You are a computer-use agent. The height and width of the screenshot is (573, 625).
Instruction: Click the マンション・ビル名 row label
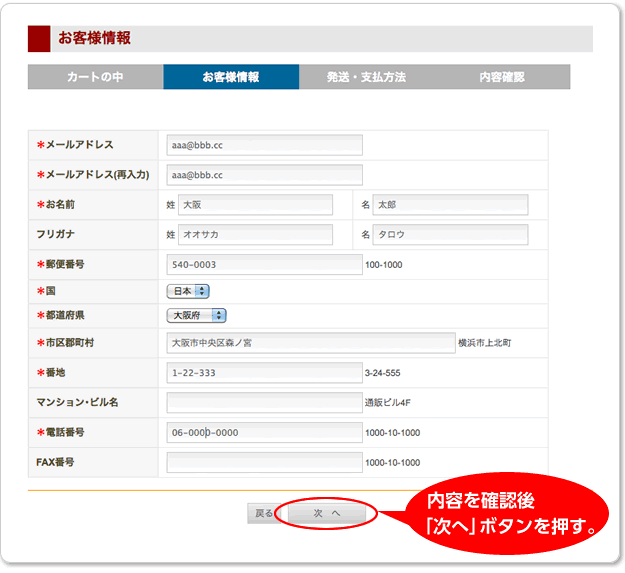pos(77,402)
